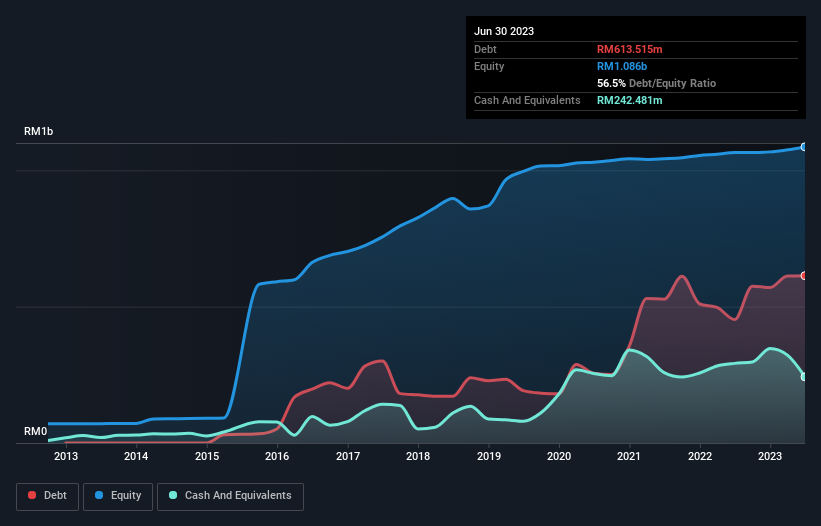Click the RM1b y-axis label

(38, 131)
